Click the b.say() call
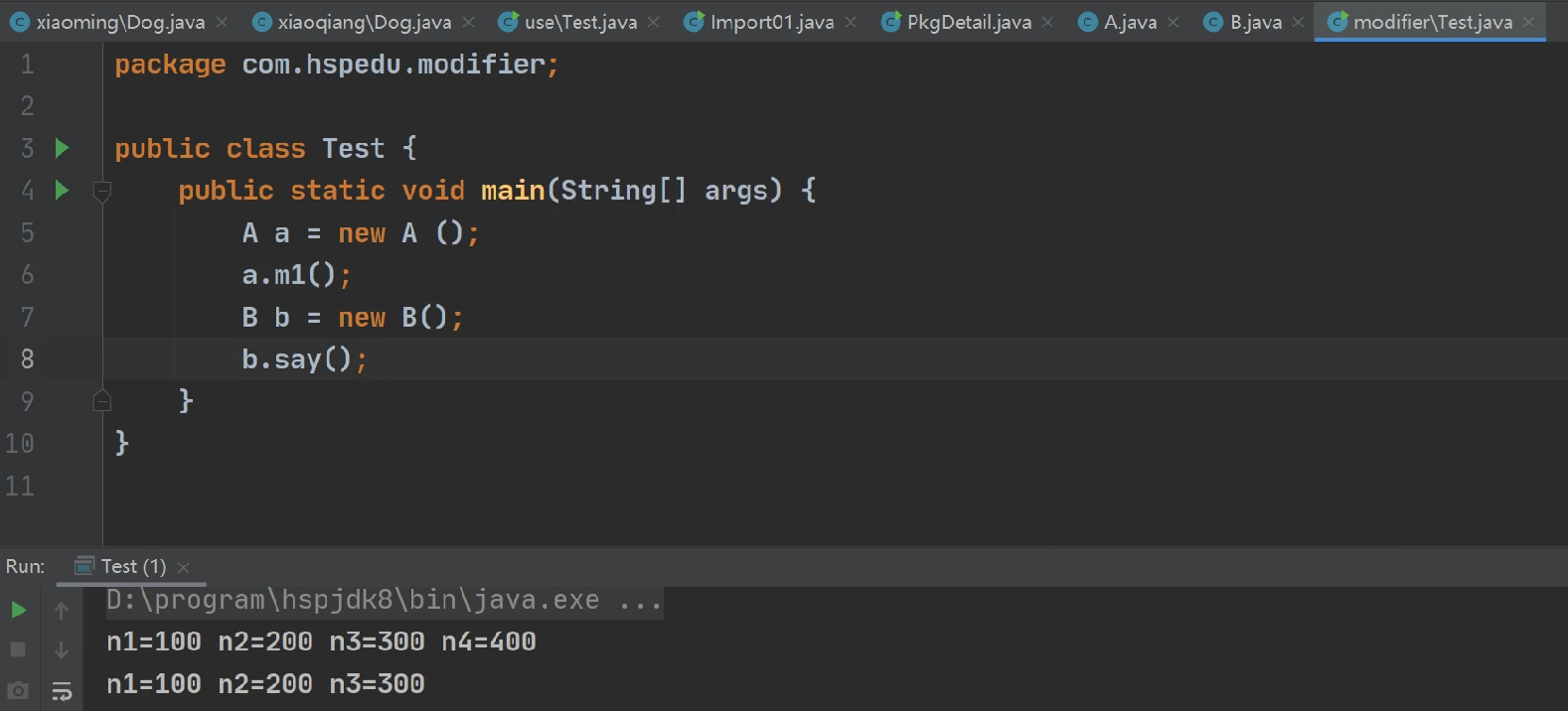Image resolution: width=1568 pixels, height=711 pixels. [305, 359]
